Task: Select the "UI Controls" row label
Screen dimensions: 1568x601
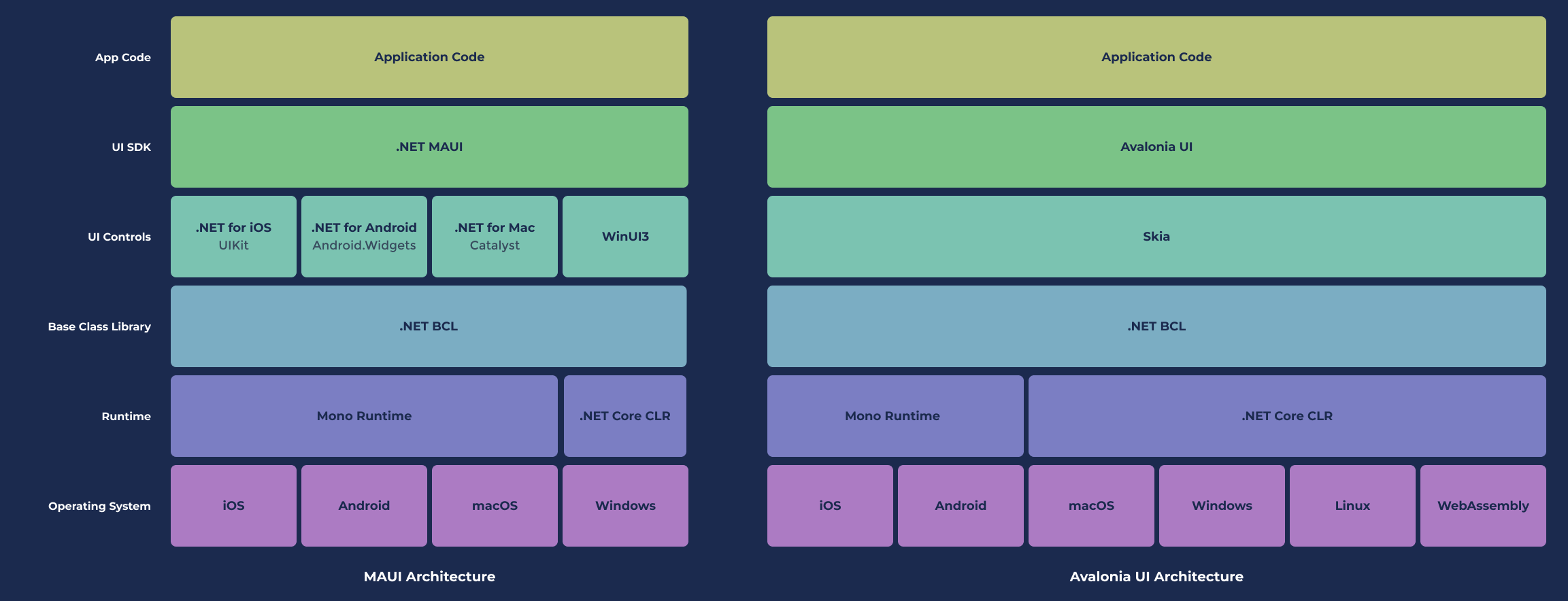Action: click(119, 237)
